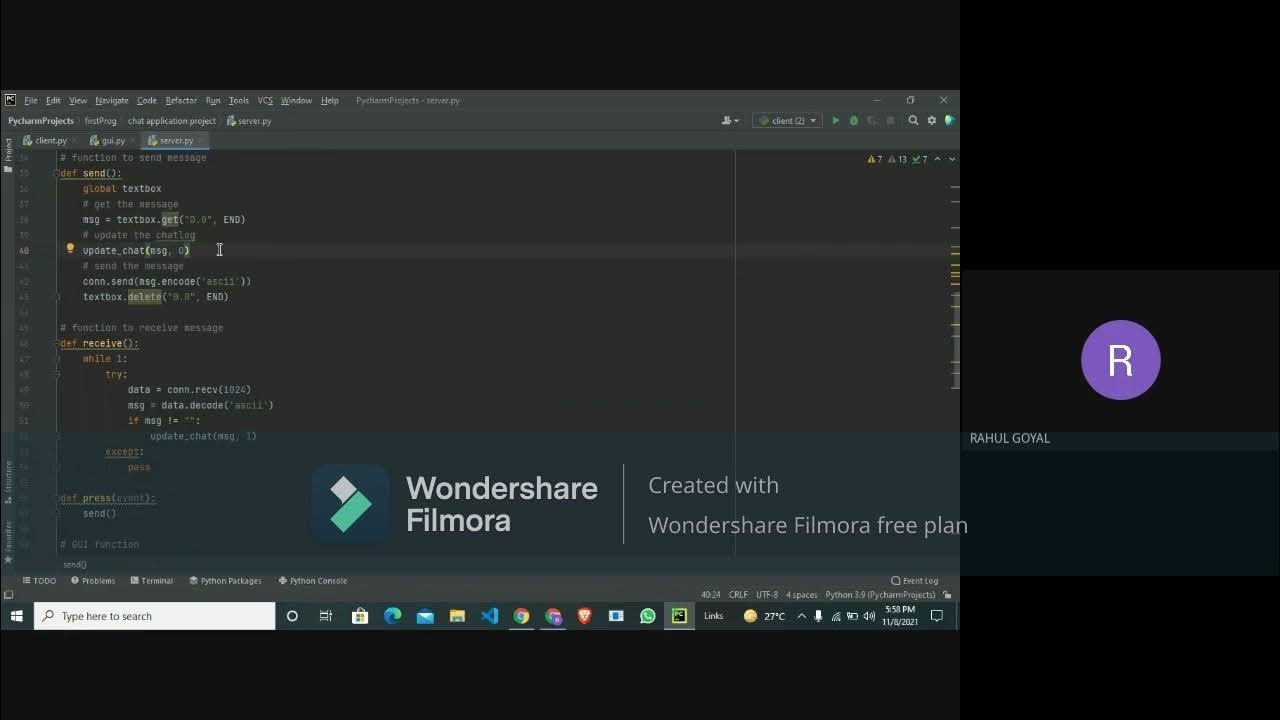Screen dimensions: 1280x720
Task: Open the Python Console tool window
Action: click(313, 581)
